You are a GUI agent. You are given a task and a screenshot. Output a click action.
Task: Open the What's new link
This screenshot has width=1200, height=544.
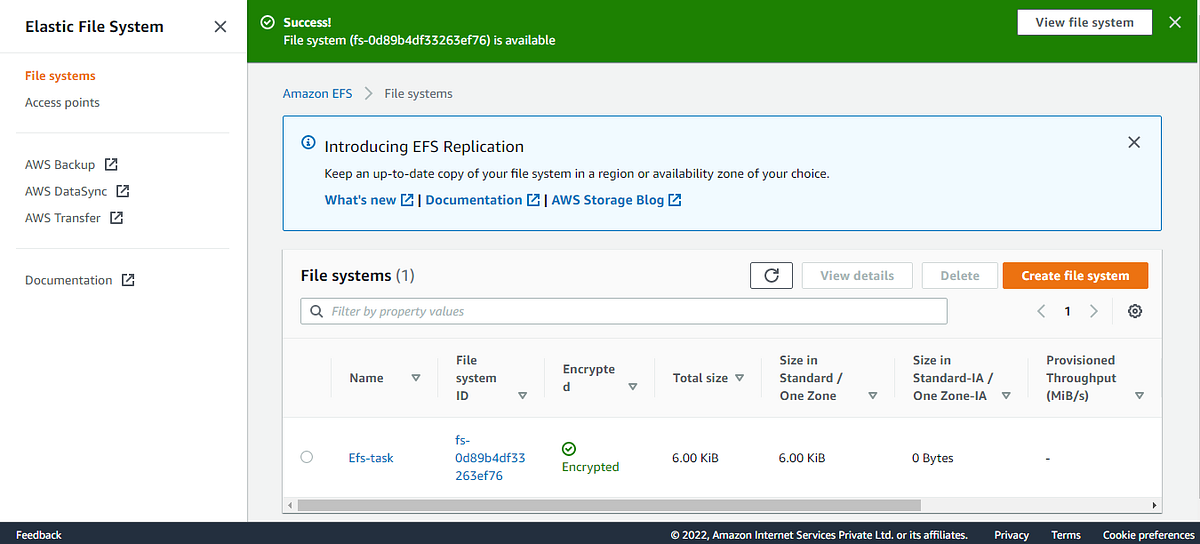click(360, 200)
